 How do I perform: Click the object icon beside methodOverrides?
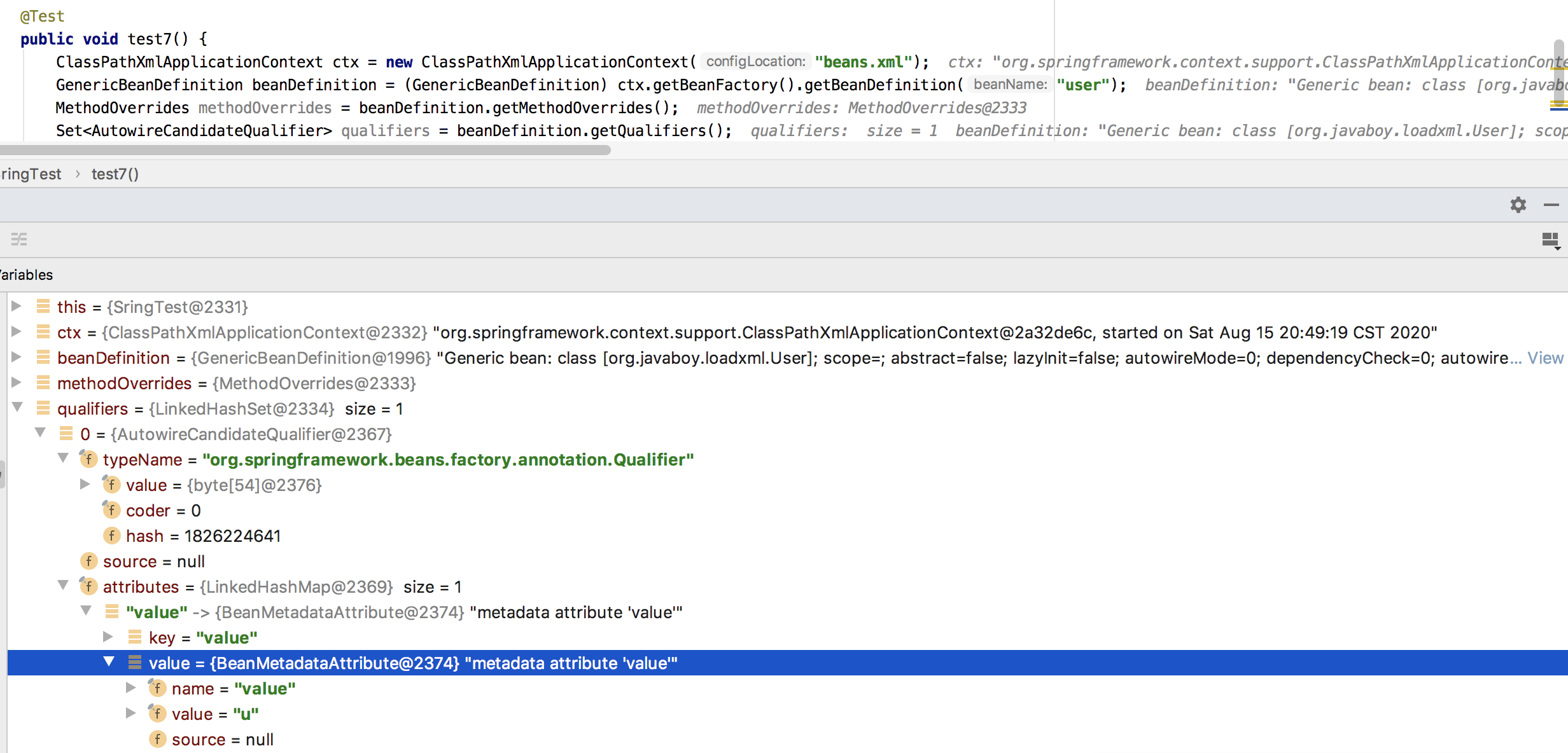point(43,383)
